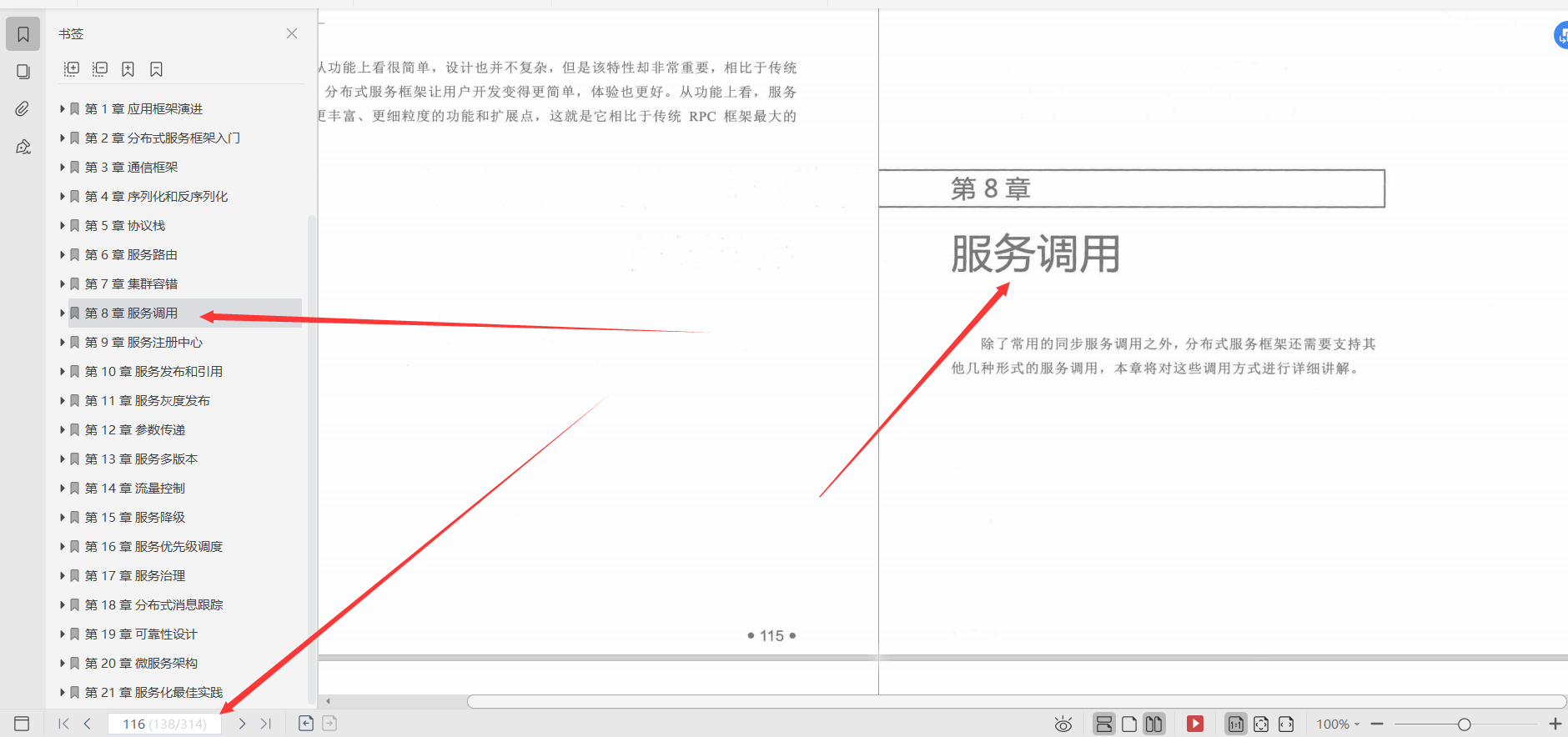
Task: Open bookmark 第 10 章 服务发布和引用
Action: [x=153, y=372]
